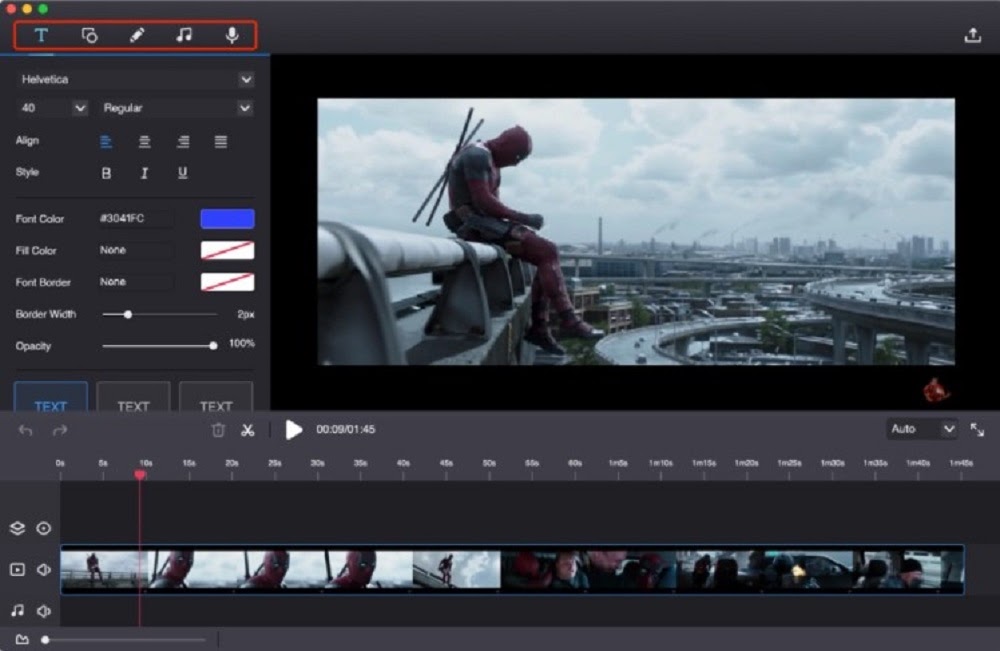Click the video track icon
The image size is (1000, 651).
tap(17, 569)
